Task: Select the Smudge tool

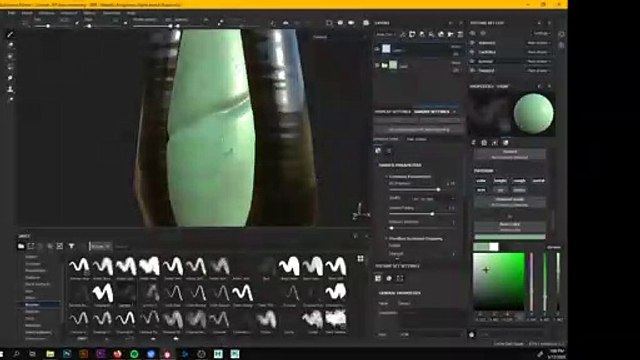Action: (10, 78)
